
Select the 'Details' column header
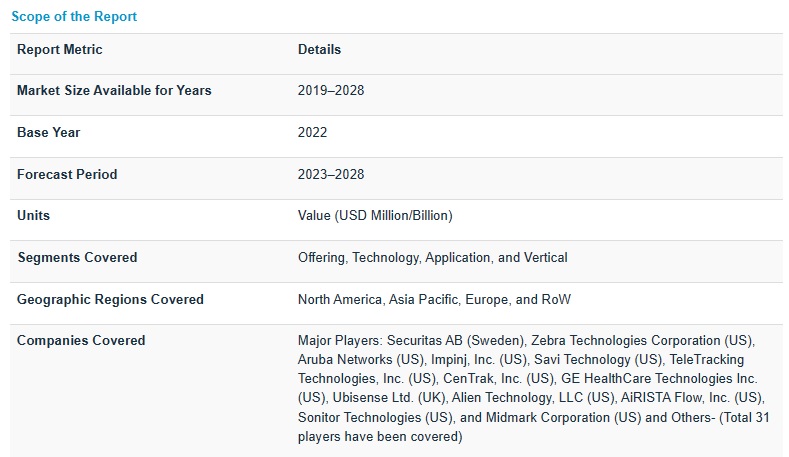coord(319,50)
